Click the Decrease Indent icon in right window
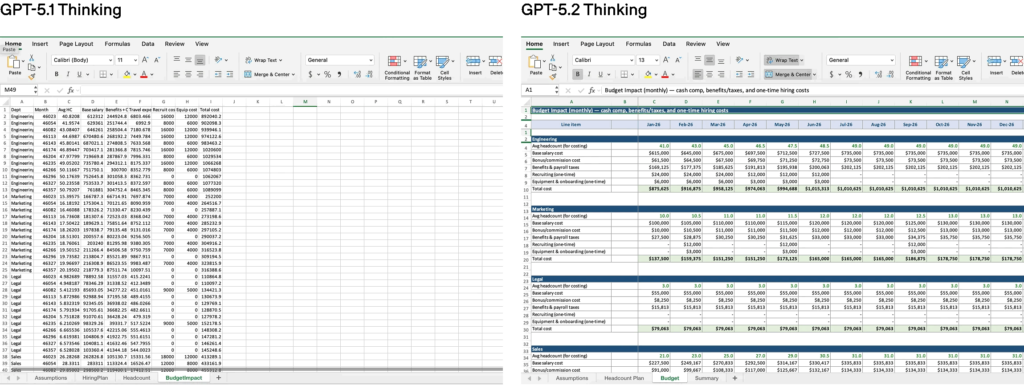Screen dimensions: 1024x385 click(739, 74)
